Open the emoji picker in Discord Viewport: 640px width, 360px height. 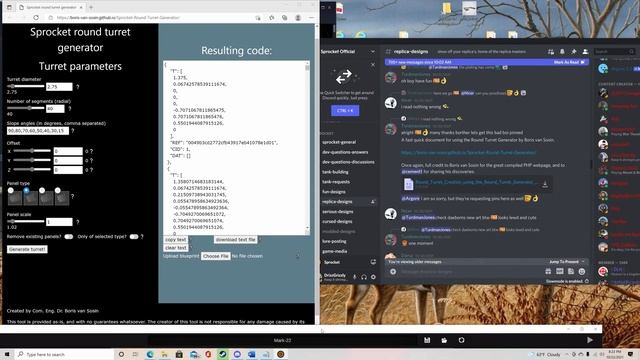[582, 271]
